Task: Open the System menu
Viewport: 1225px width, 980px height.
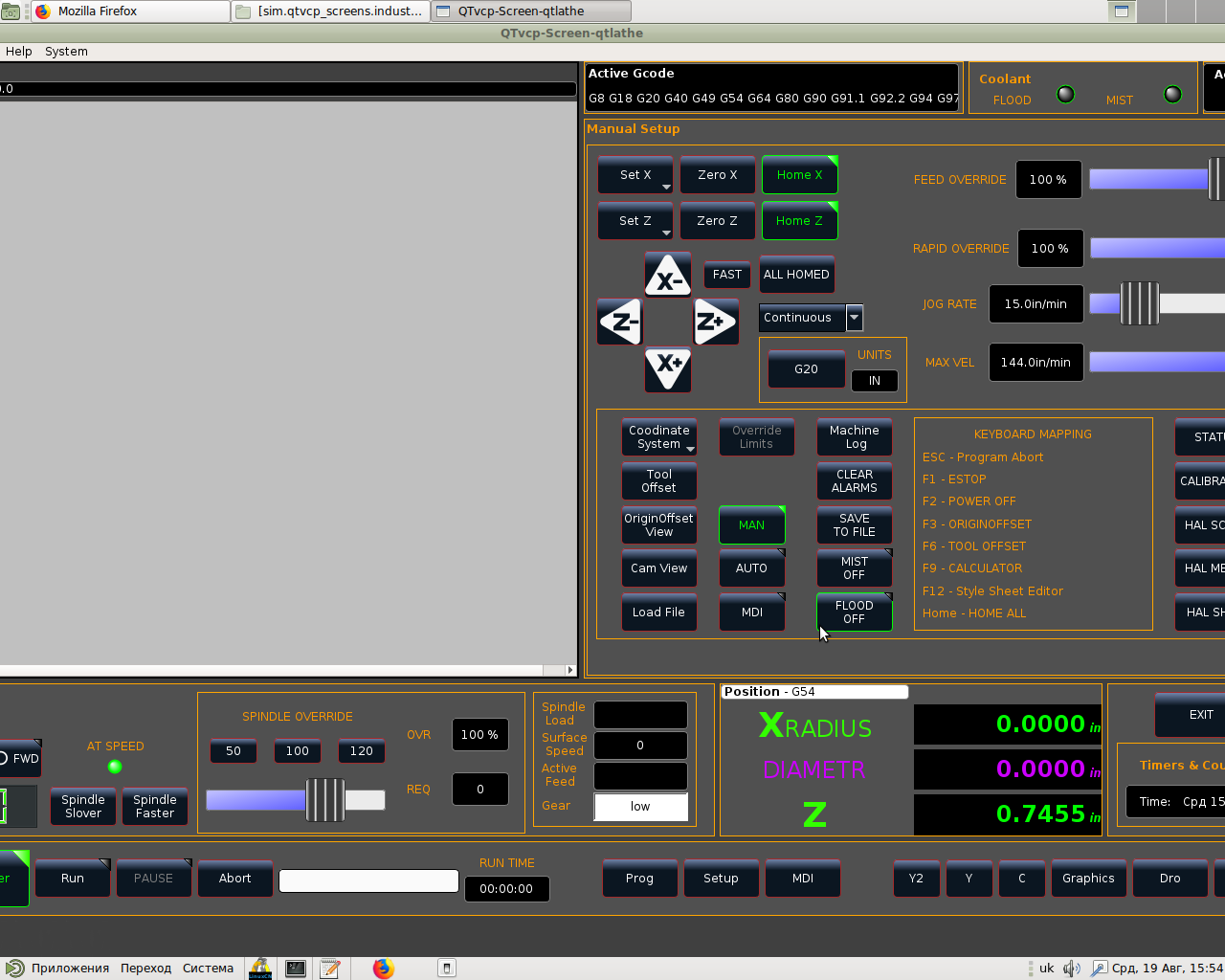Action: point(66,52)
